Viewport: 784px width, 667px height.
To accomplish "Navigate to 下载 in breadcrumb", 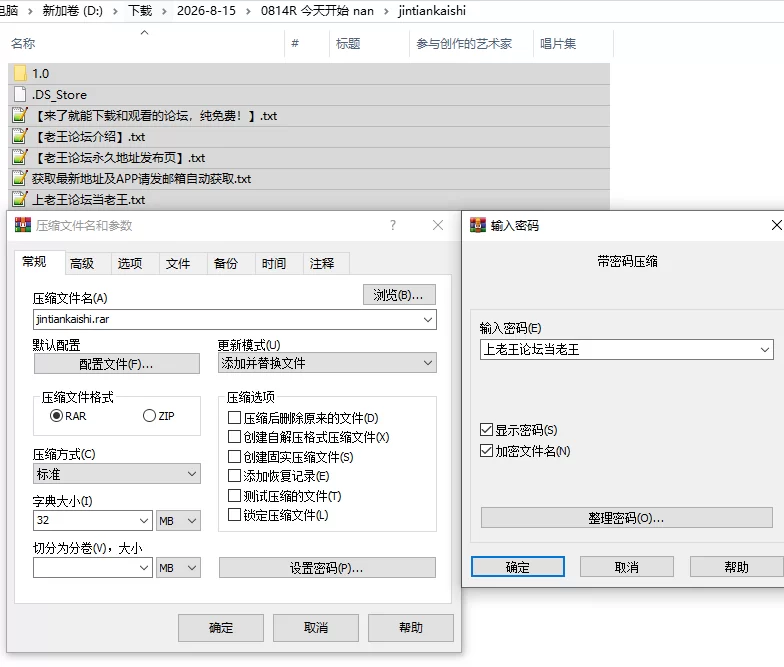I will 140,11.
